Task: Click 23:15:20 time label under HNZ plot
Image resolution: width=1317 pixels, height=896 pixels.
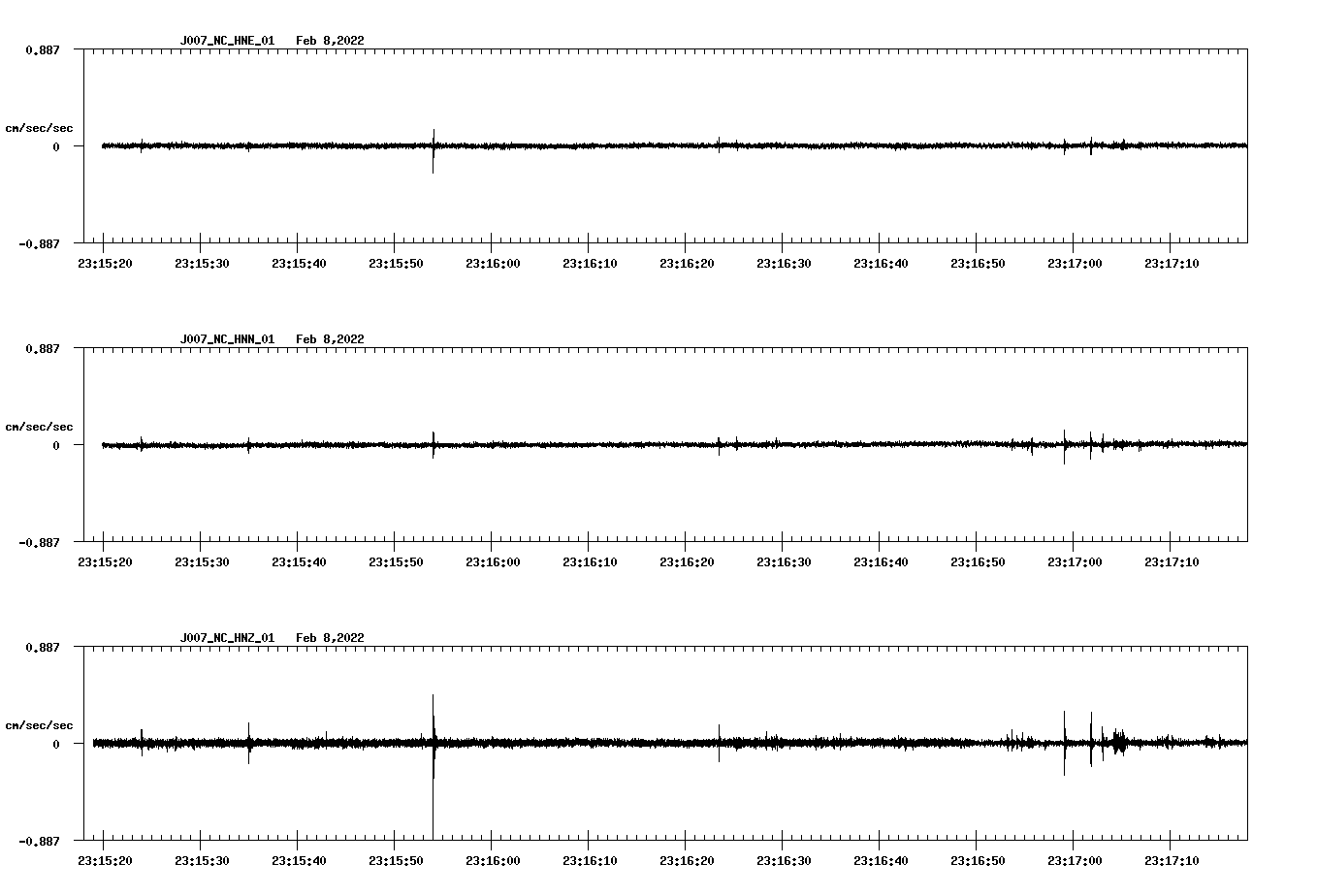Action: [x=105, y=861]
